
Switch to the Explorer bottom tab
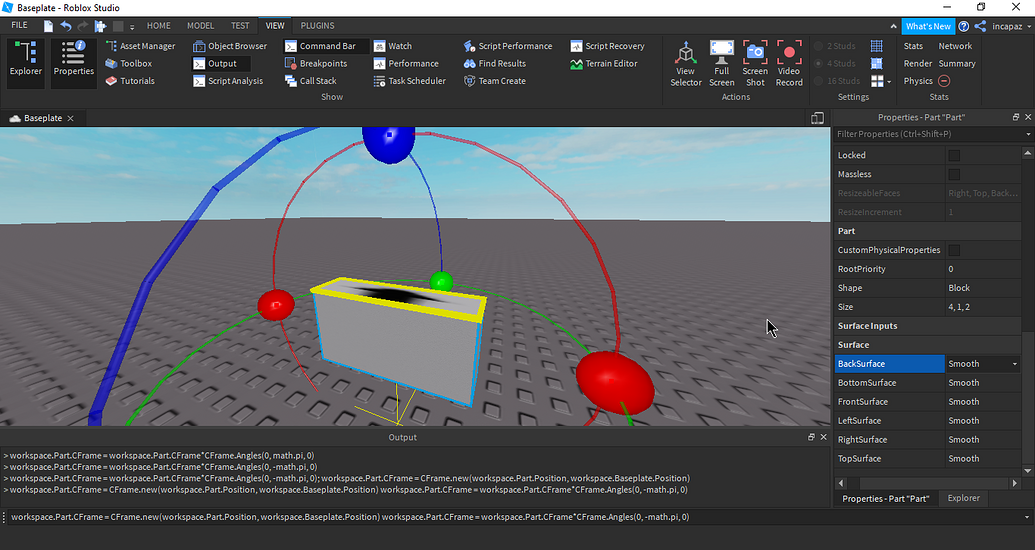(x=963, y=498)
